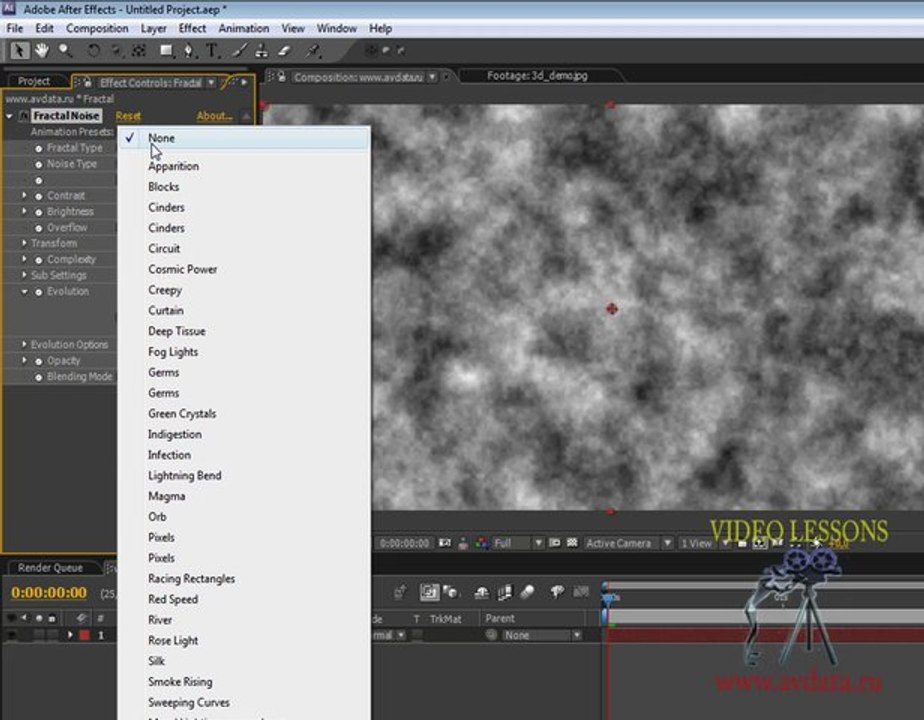Select the Clone Stamp tool
Image resolution: width=924 pixels, height=720 pixels.
(262, 51)
